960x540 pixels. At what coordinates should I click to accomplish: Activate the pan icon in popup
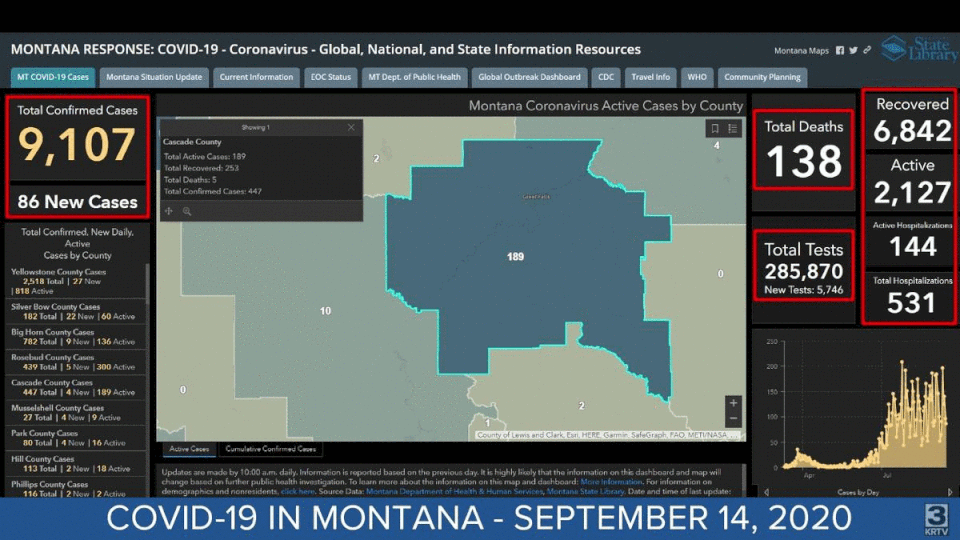168,211
